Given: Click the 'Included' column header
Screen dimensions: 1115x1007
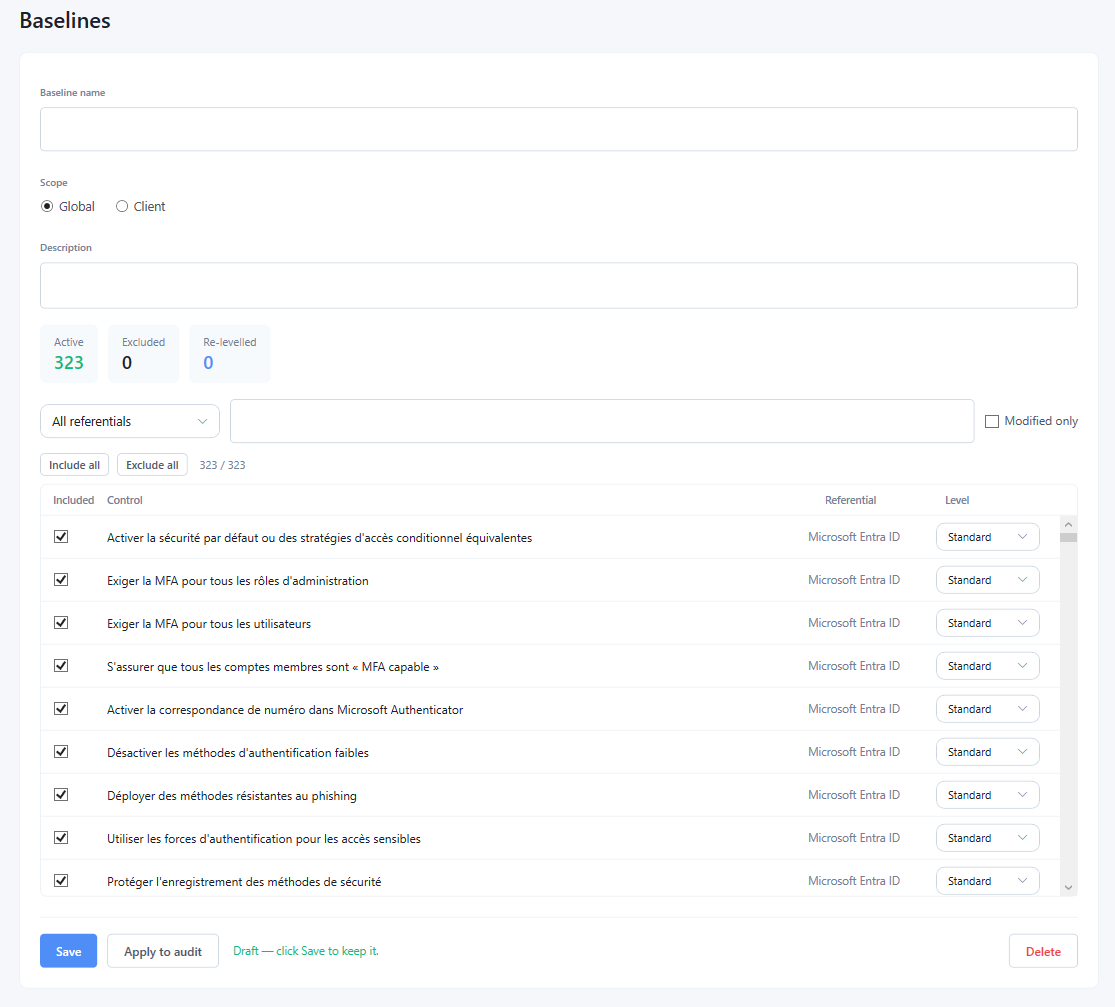Looking at the screenshot, I should coord(73,500).
